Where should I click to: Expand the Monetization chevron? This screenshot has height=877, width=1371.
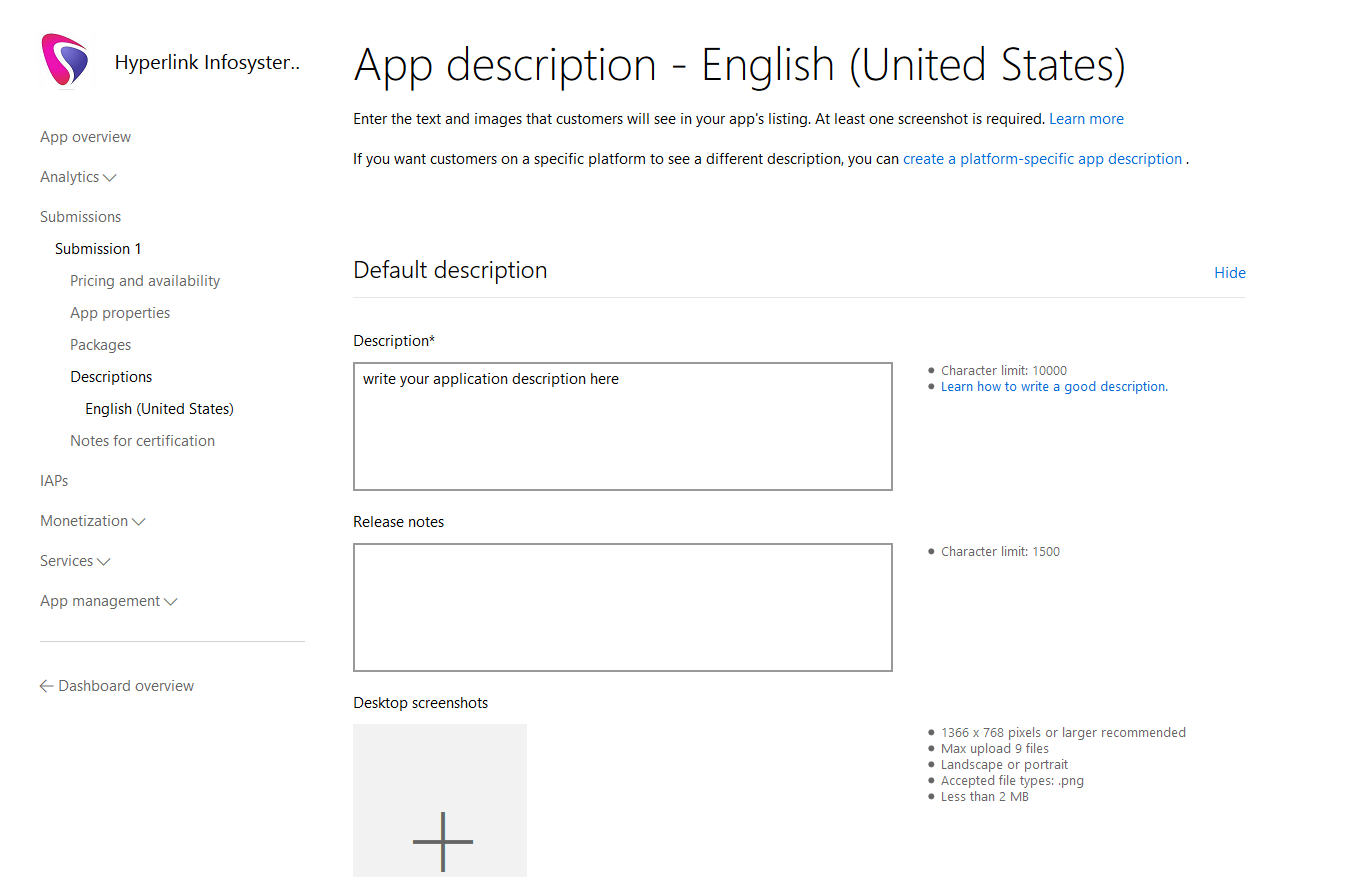tap(139, 522)
